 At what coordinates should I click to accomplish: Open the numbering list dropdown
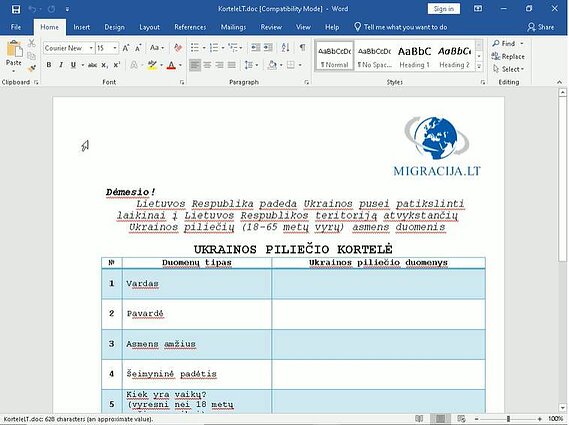[223, 48]
